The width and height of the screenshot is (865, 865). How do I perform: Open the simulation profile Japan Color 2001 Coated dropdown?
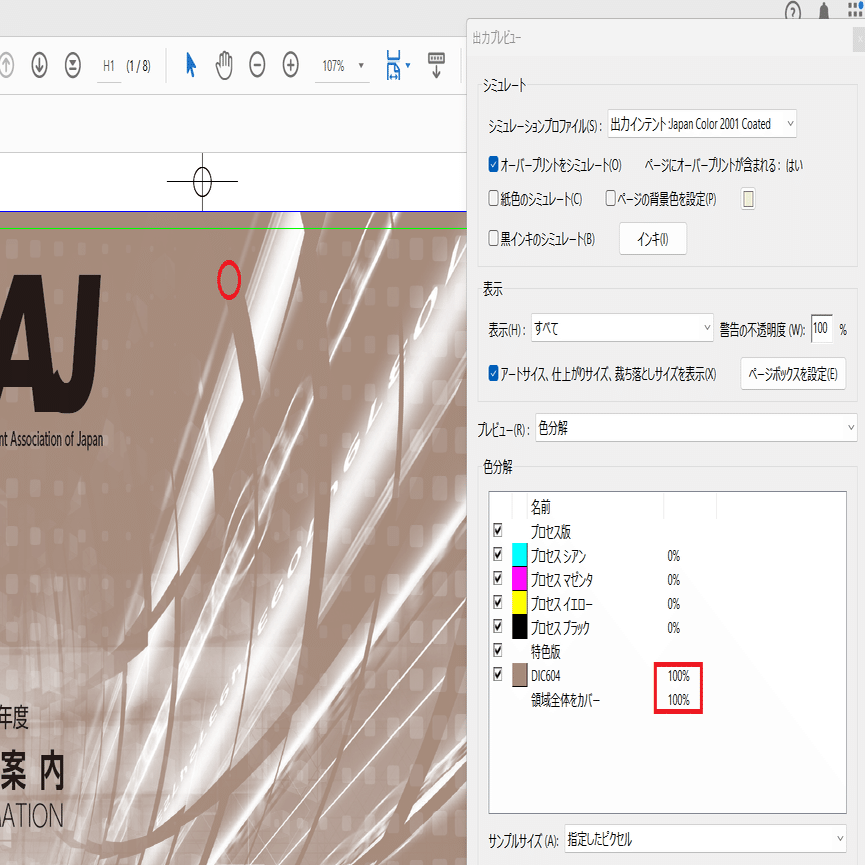[702, 124]
